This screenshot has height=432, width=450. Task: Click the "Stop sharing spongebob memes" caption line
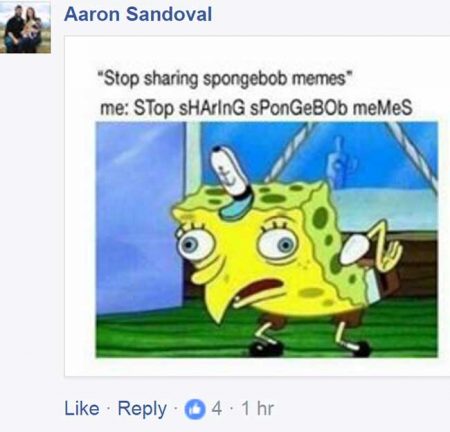[x=224, y=79]
